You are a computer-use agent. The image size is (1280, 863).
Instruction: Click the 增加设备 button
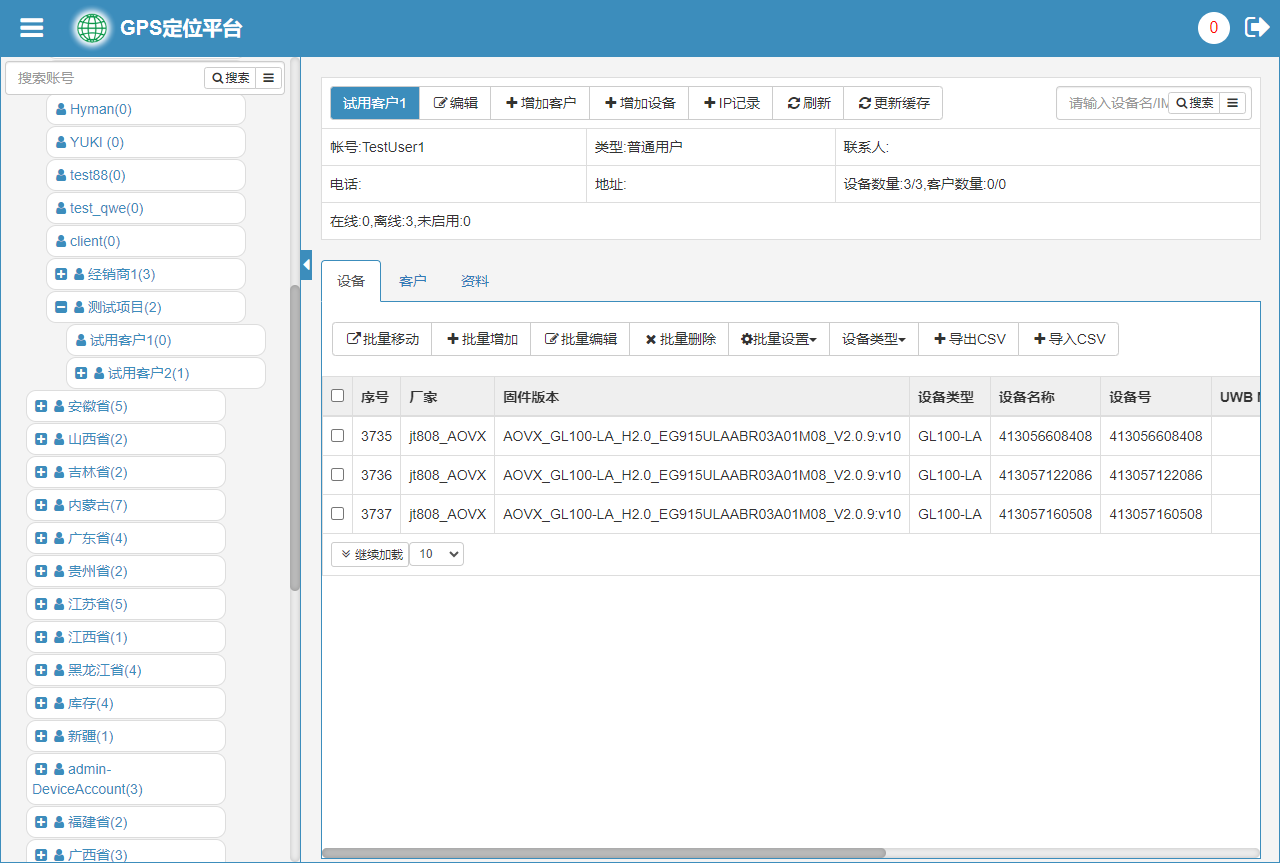tap(639, 103)
